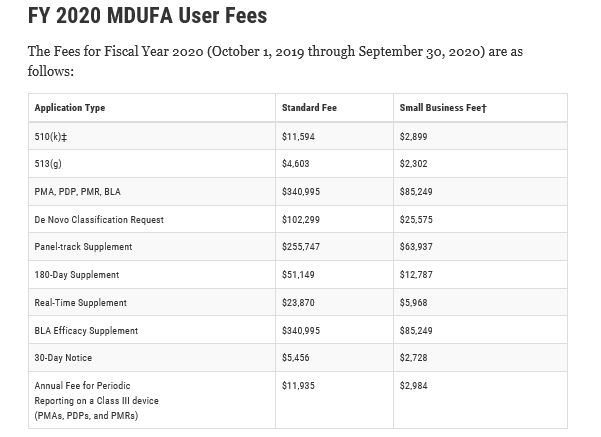Select the $102,299 De Novo standard fee
Screen dimensions: 601x437
pos(301,220)
